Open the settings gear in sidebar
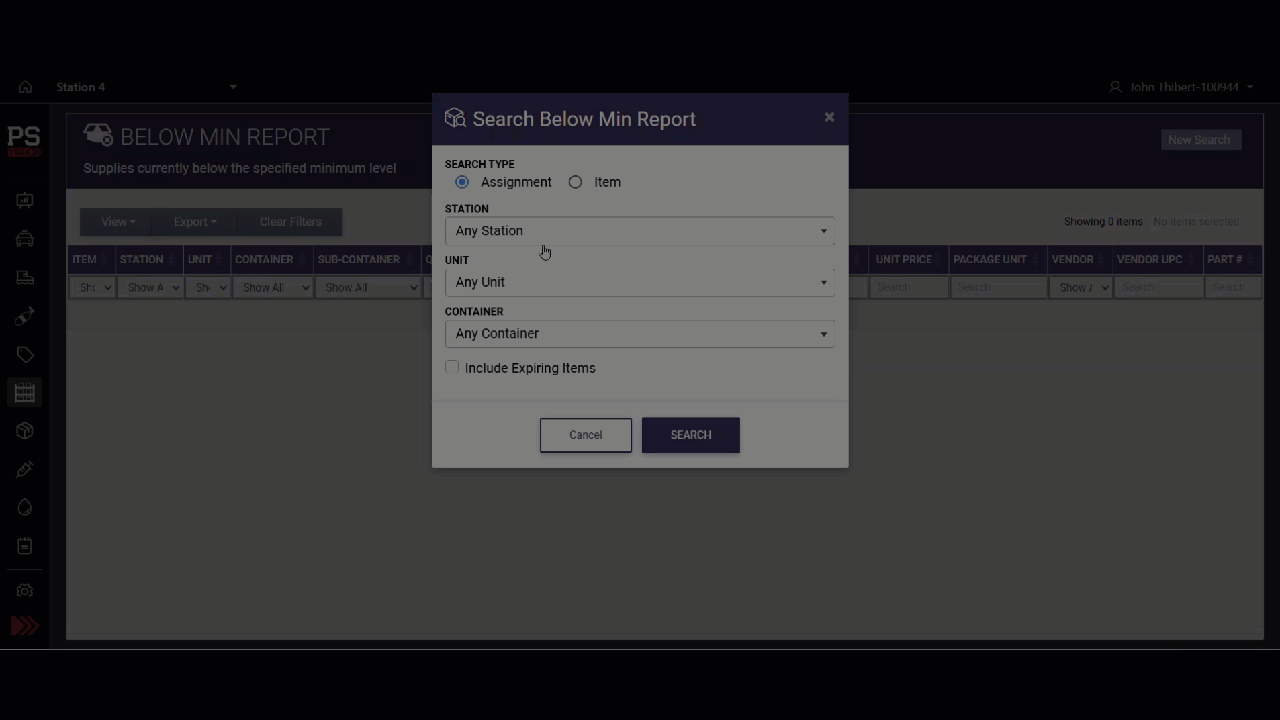The image size is (1280, 720). pos(25,591)
